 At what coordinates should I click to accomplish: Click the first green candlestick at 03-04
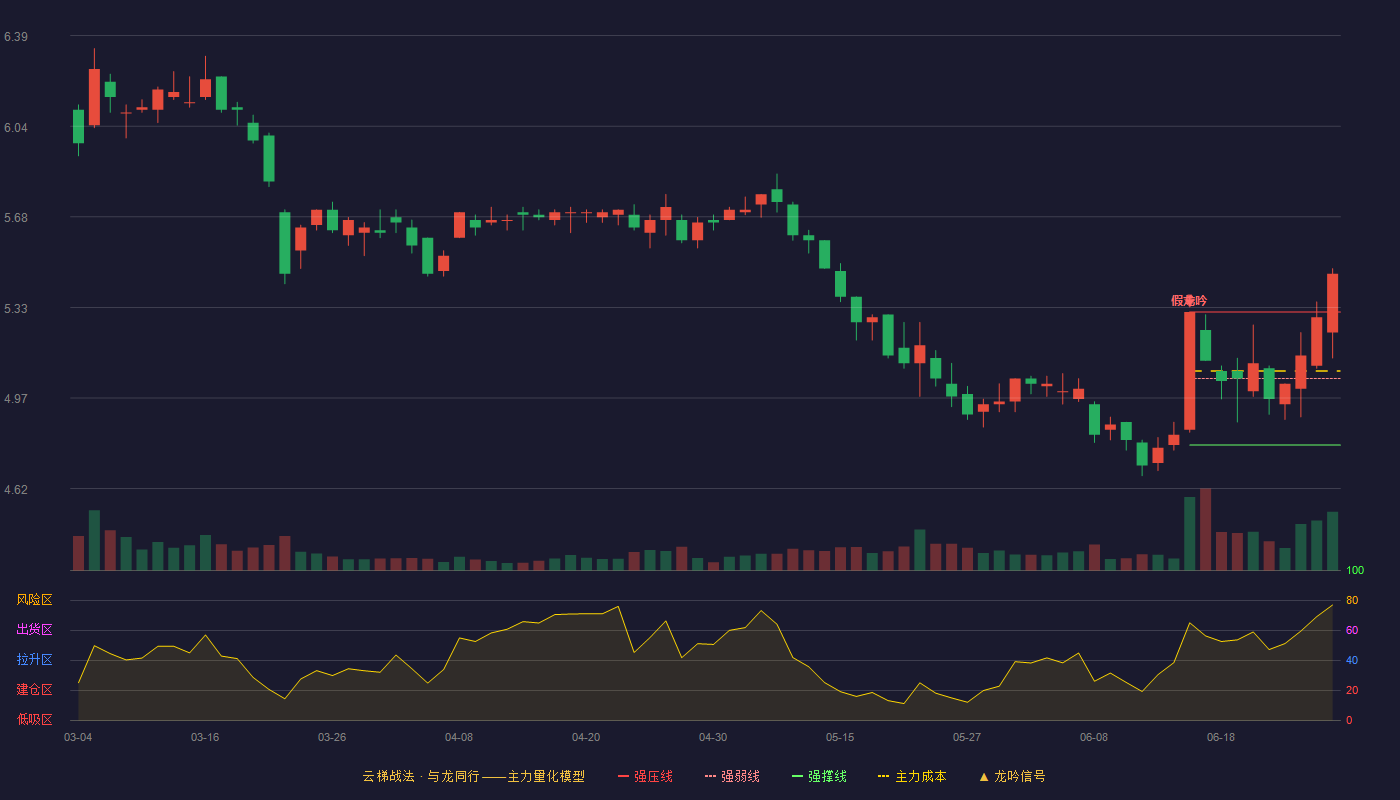(x=78, y=127)
